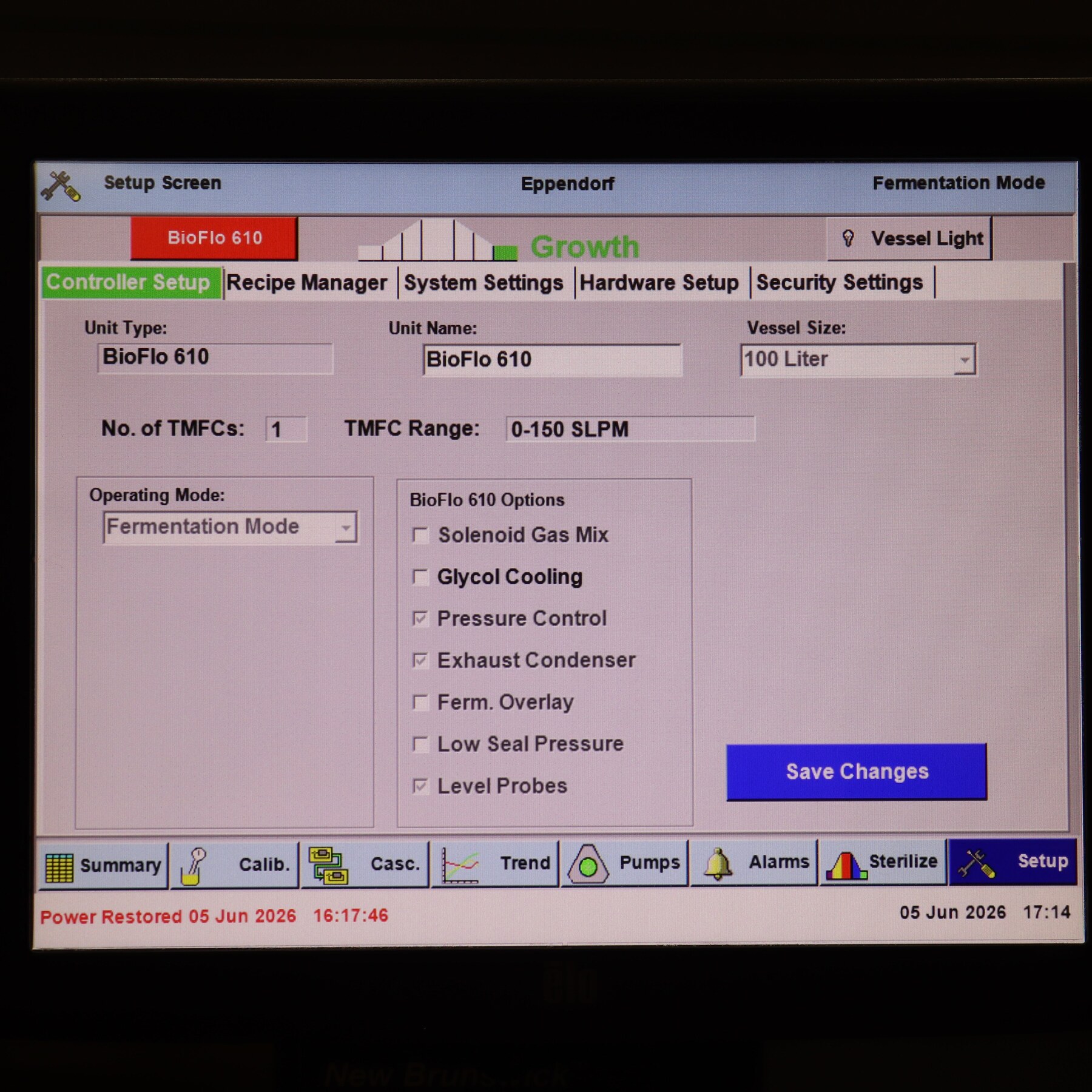The image size is (1092, 1092).
Task: Open the Trend screen
Action: (494, 864)
